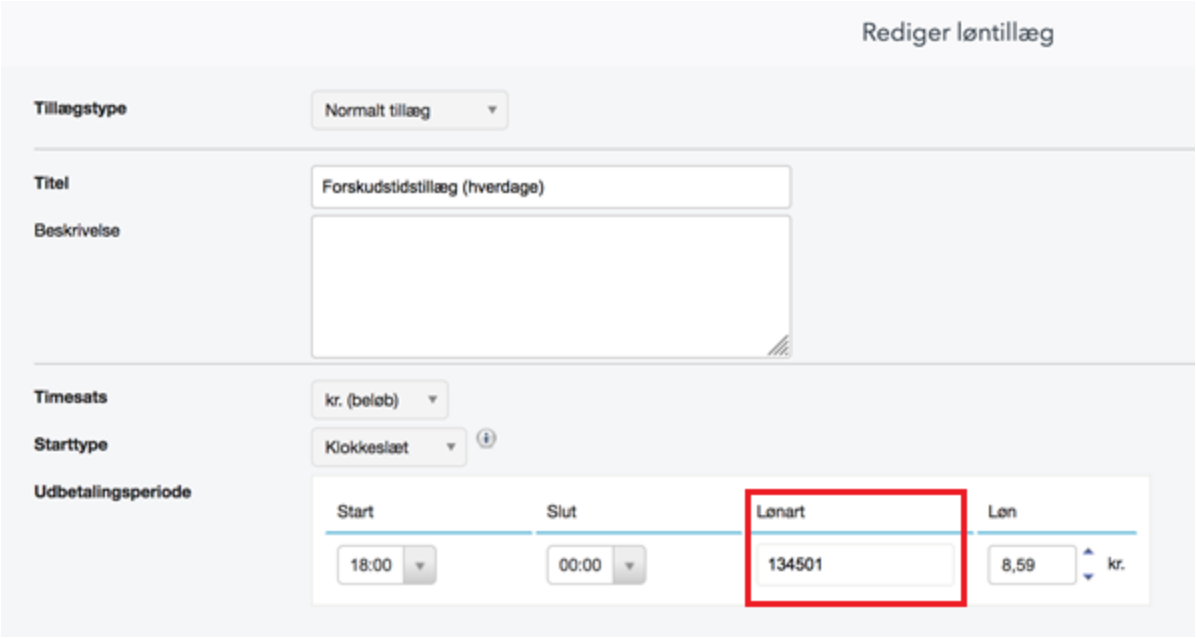Click the Start time field showing 18:00
Screen dimensions: 1196x638
371,566
